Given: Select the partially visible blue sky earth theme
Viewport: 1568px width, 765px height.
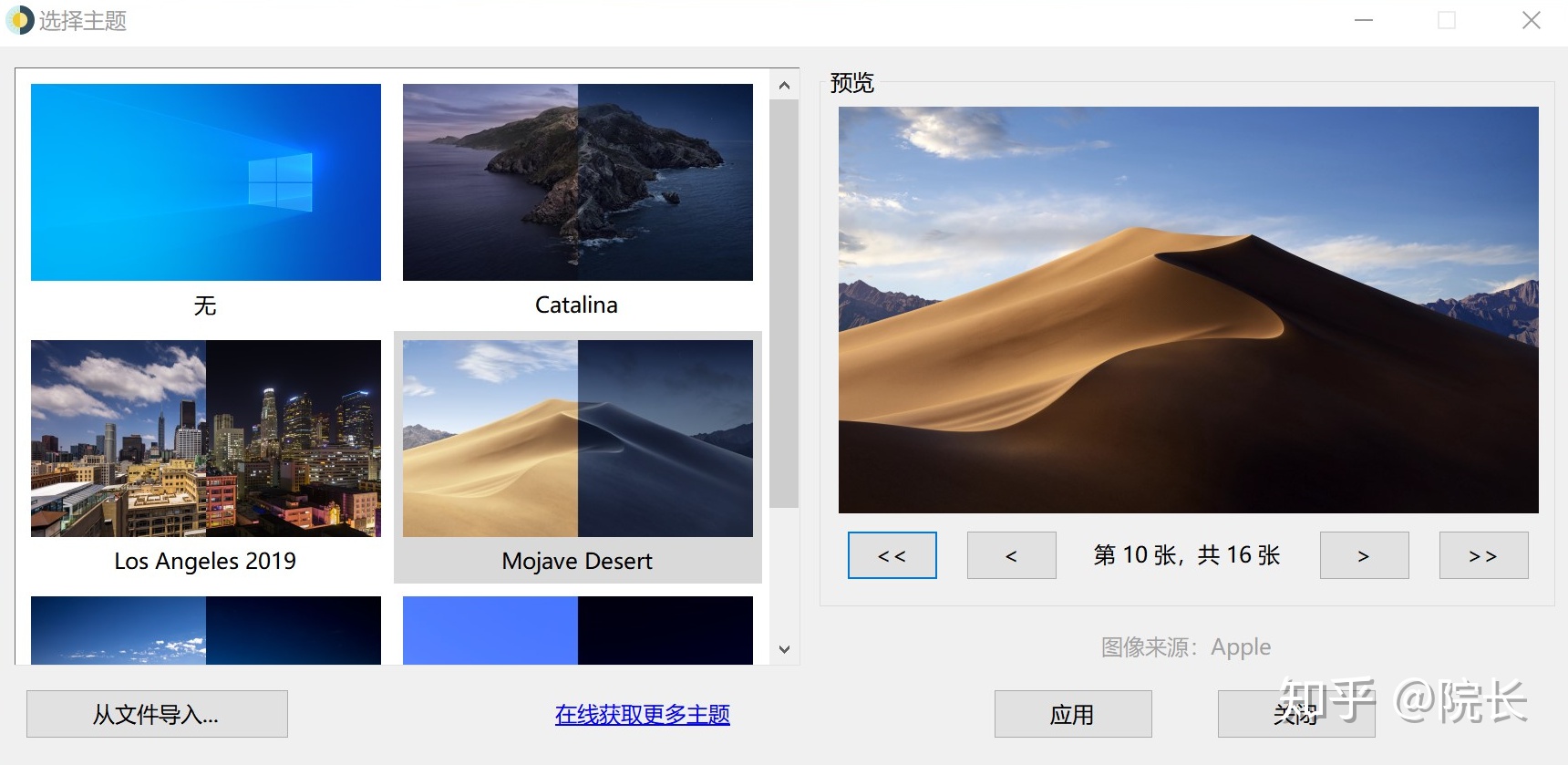Looking at the screenshot, I should [x=205, y=630].
